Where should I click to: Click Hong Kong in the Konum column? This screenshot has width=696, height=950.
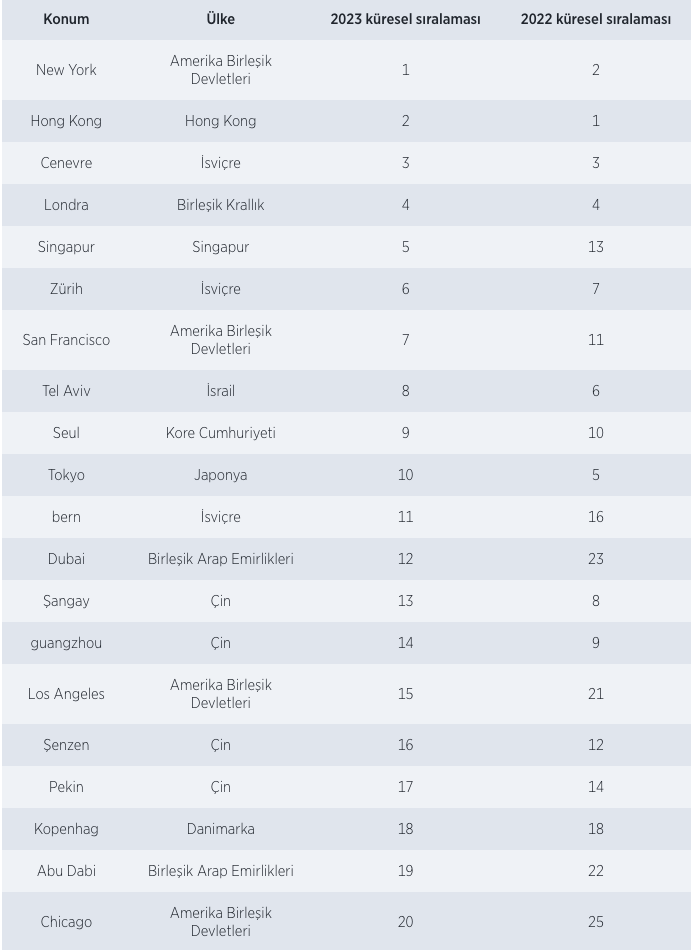[66, 121]
